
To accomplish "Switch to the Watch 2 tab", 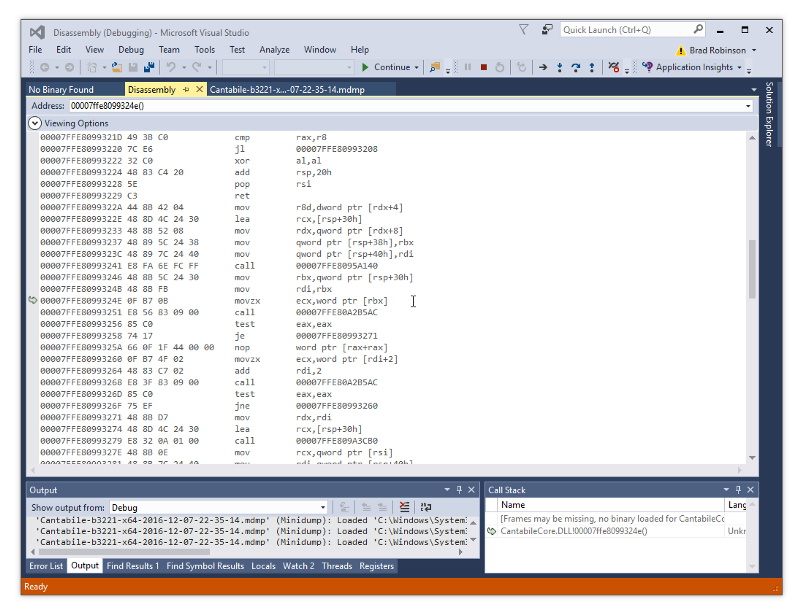I will (x=298, y=566).
